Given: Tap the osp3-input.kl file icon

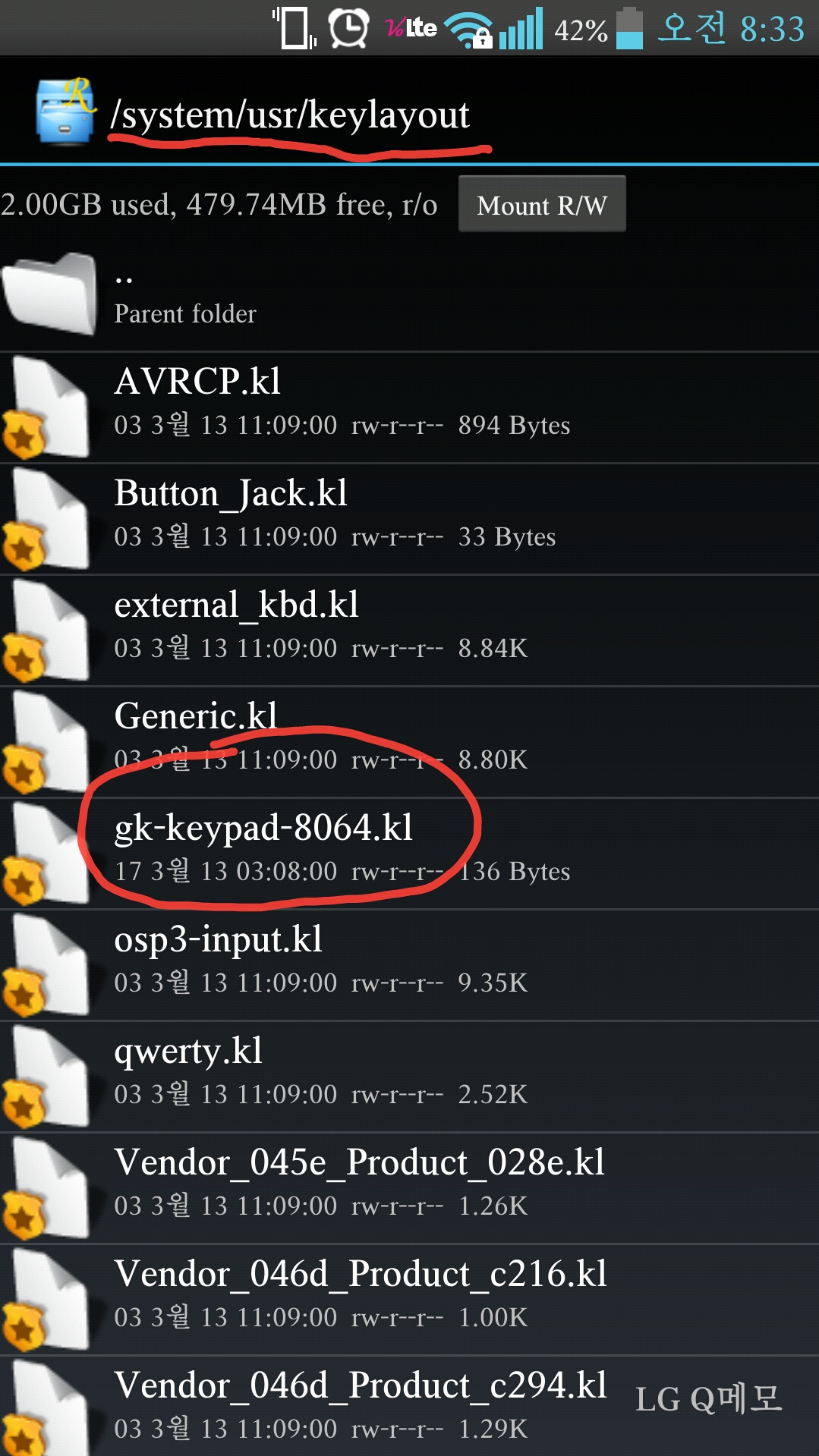Looking at the screenshot, I should point(46,965).
